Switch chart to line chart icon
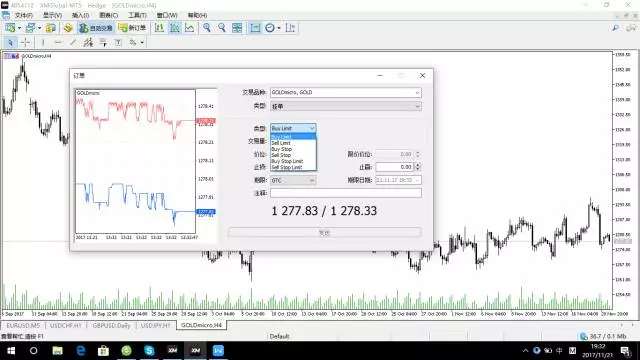Viewport: 640px width, 360px height. [x=189, y=28]
